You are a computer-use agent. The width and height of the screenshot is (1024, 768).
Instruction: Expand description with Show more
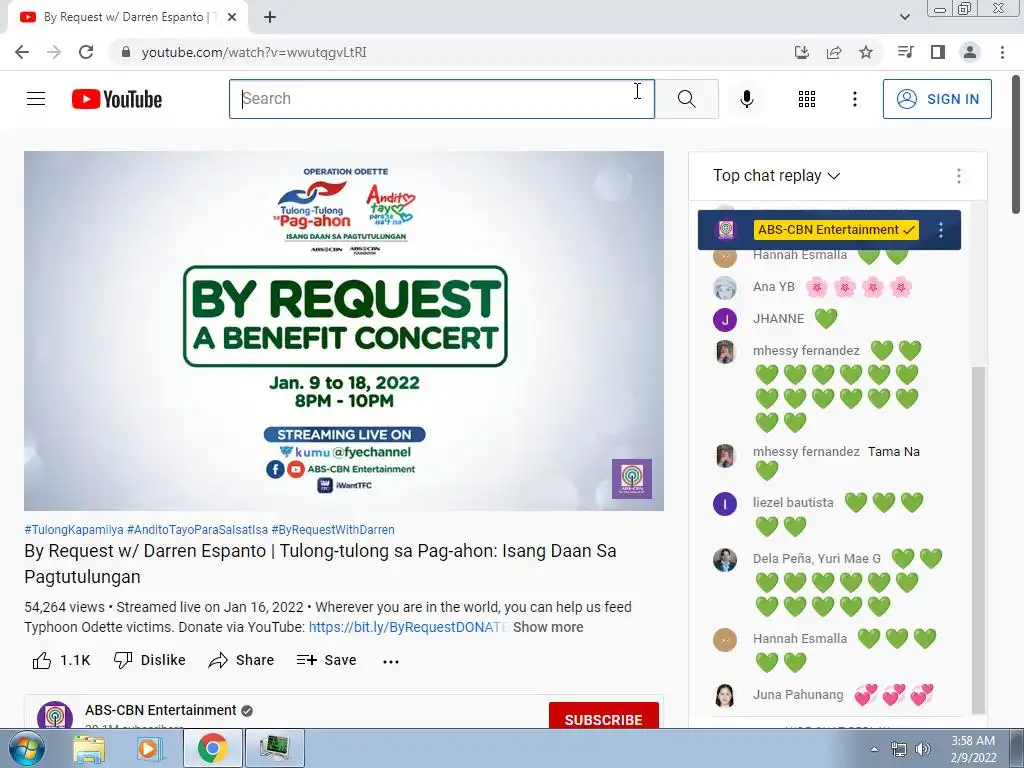(x=548, y=627)
